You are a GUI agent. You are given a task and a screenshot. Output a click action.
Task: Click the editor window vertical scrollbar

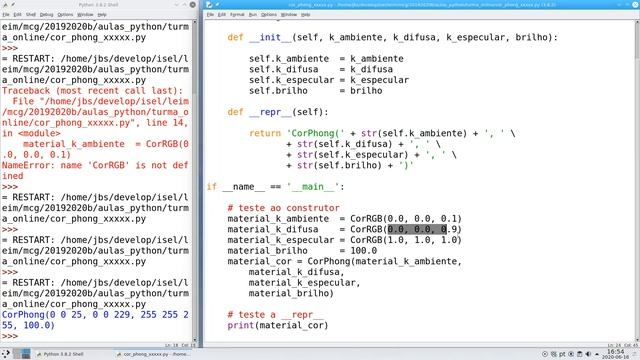click(x=637, y=180)
